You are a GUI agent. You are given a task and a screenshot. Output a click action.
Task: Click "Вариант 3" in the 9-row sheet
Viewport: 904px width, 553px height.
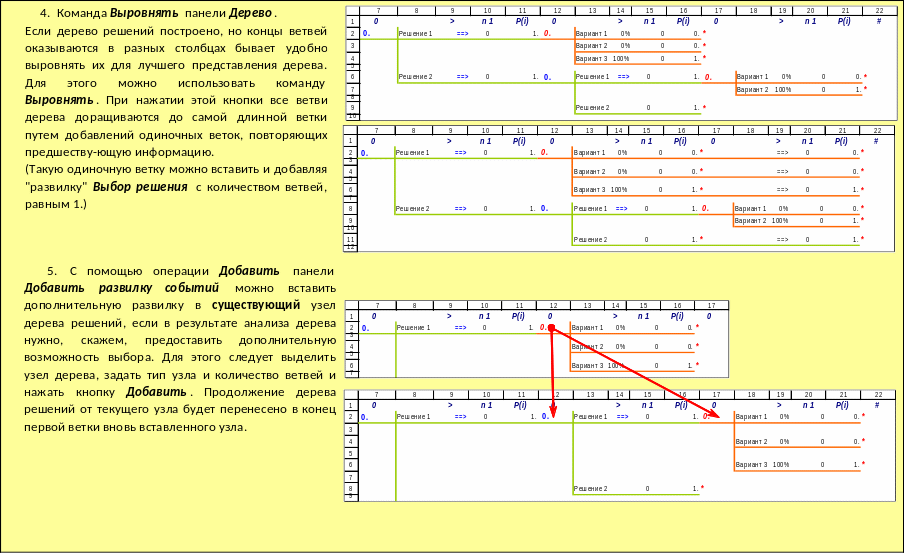point(751,465)
